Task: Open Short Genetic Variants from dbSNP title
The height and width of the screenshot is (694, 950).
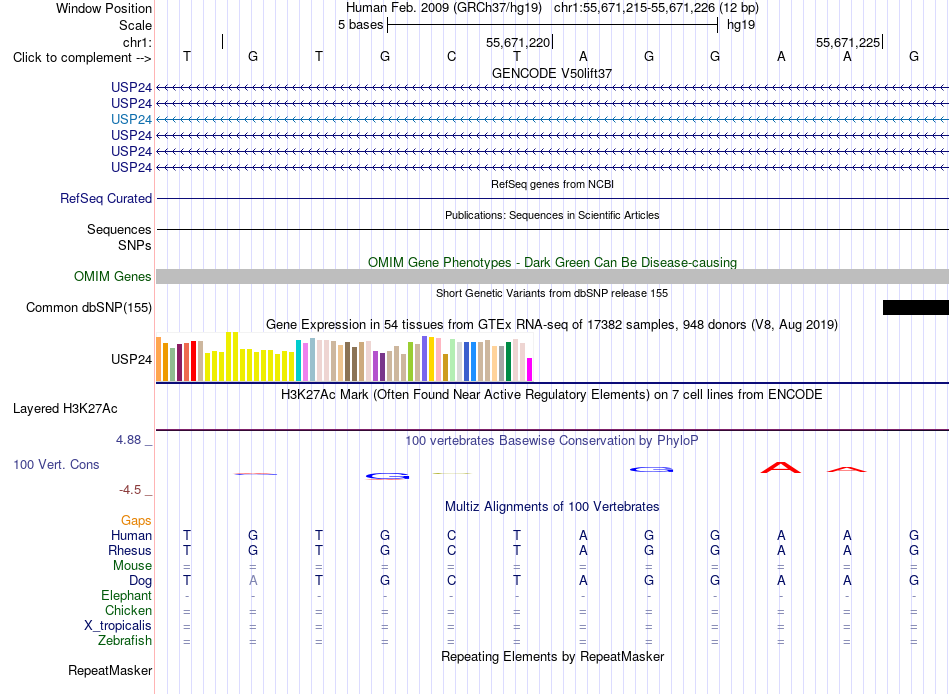Action: pos(552,293)
